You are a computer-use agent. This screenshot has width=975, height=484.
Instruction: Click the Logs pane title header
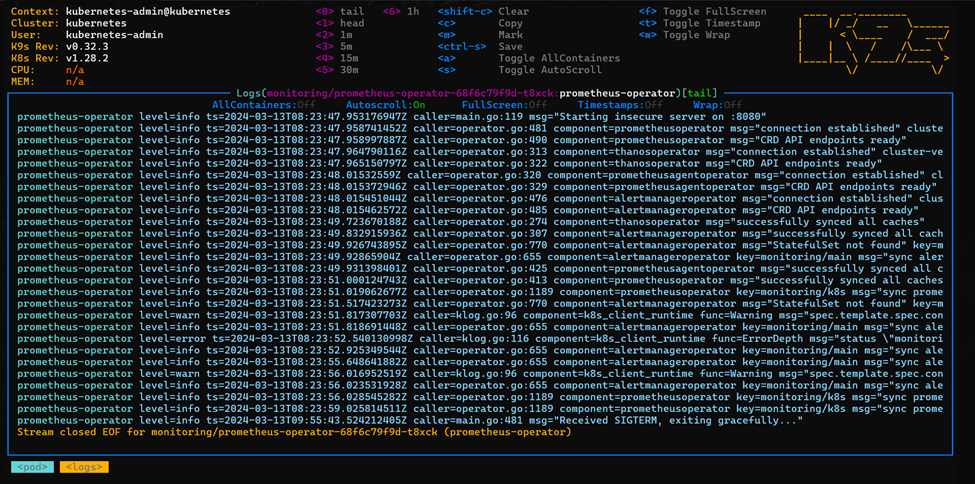480,93
